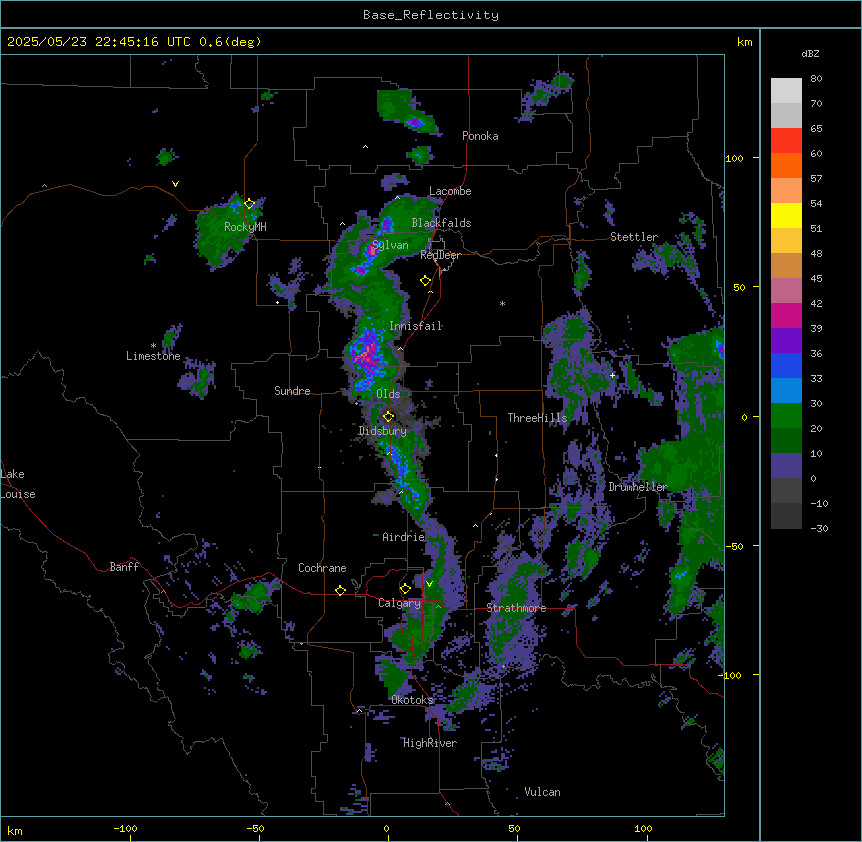Click the Sundre city label

click(x=292, y=391)
